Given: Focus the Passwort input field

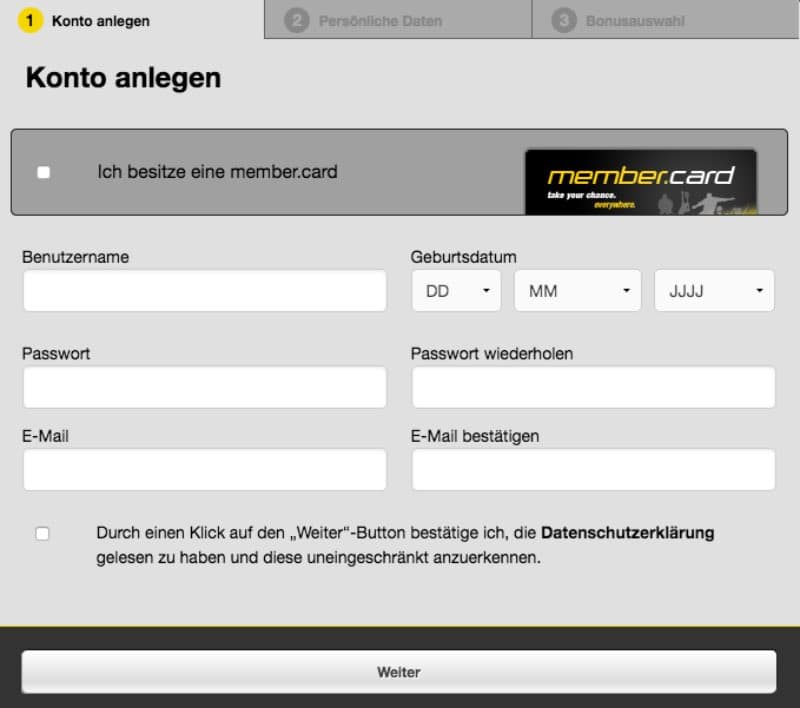Looking at the screenshot, I should tap(205, 387).
